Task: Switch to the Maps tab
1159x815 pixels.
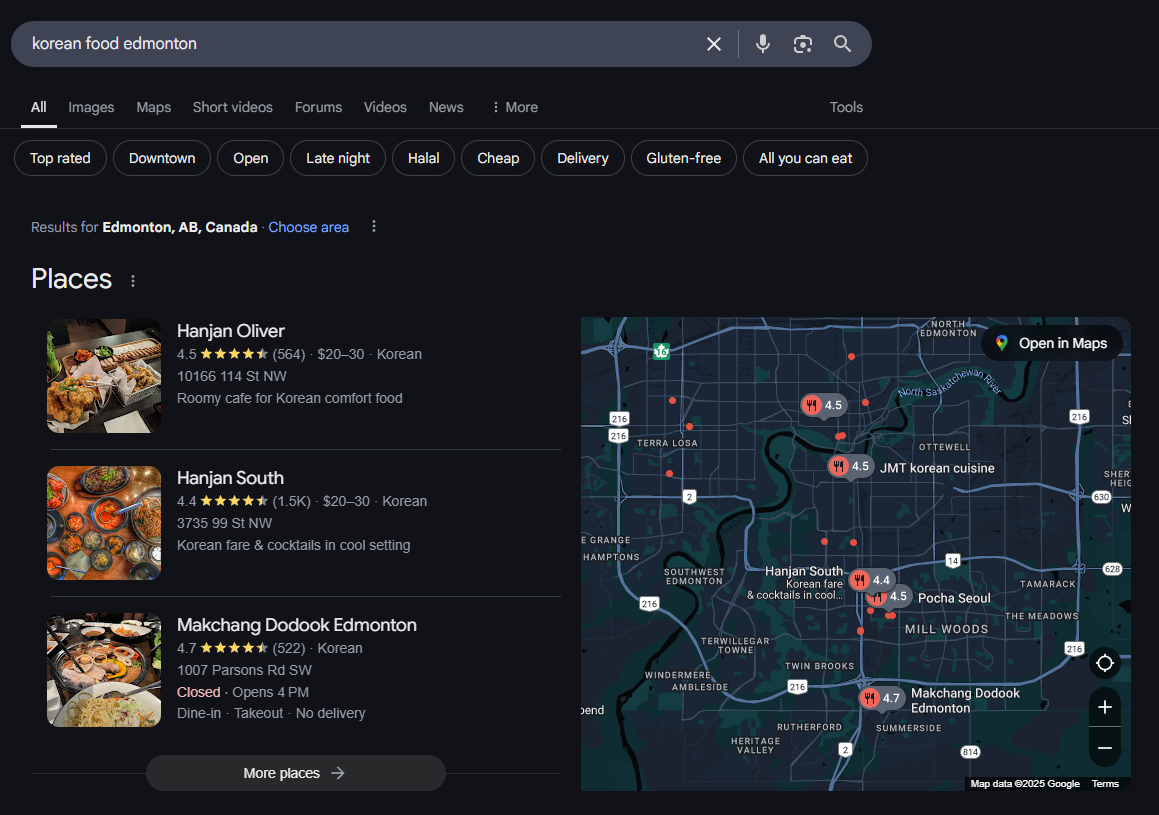Action: (x=154, y=107)
